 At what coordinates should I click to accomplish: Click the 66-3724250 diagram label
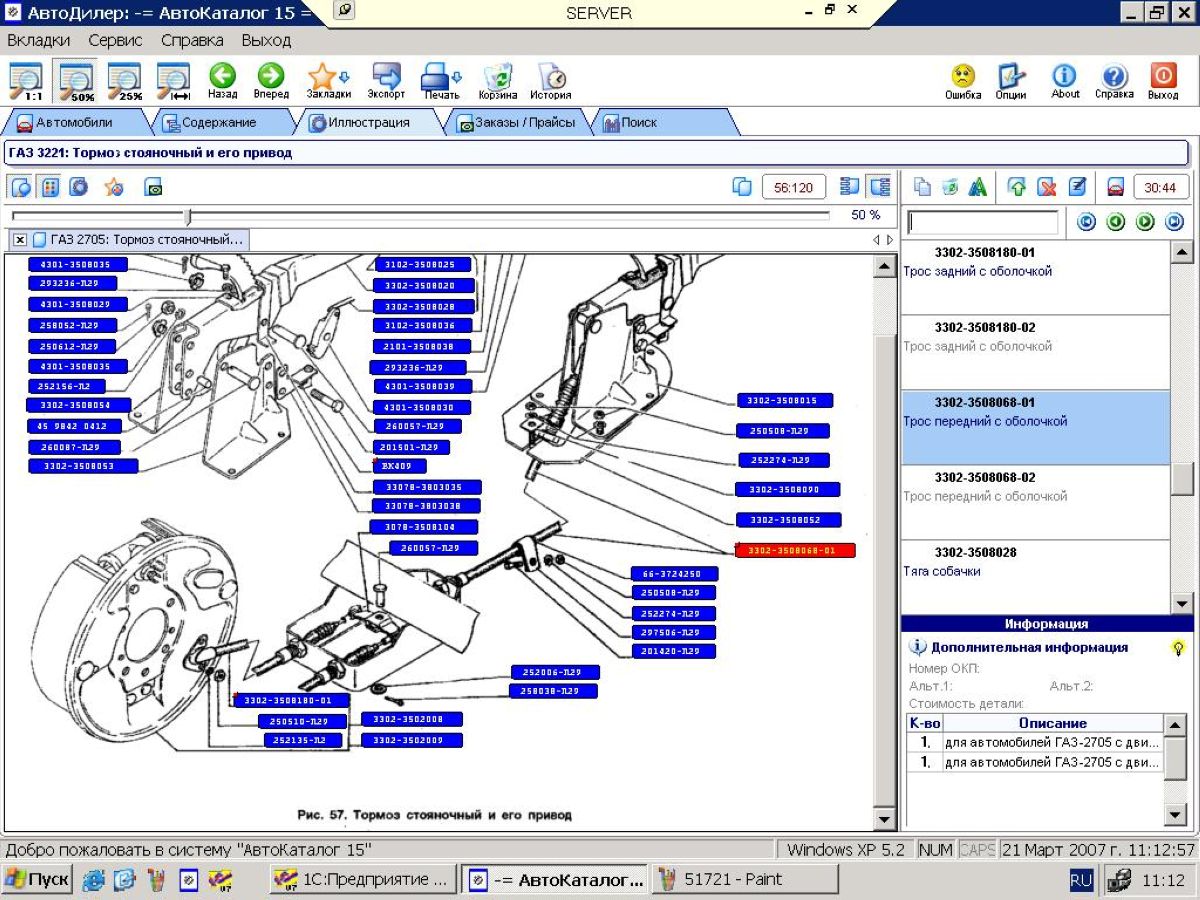673,574
